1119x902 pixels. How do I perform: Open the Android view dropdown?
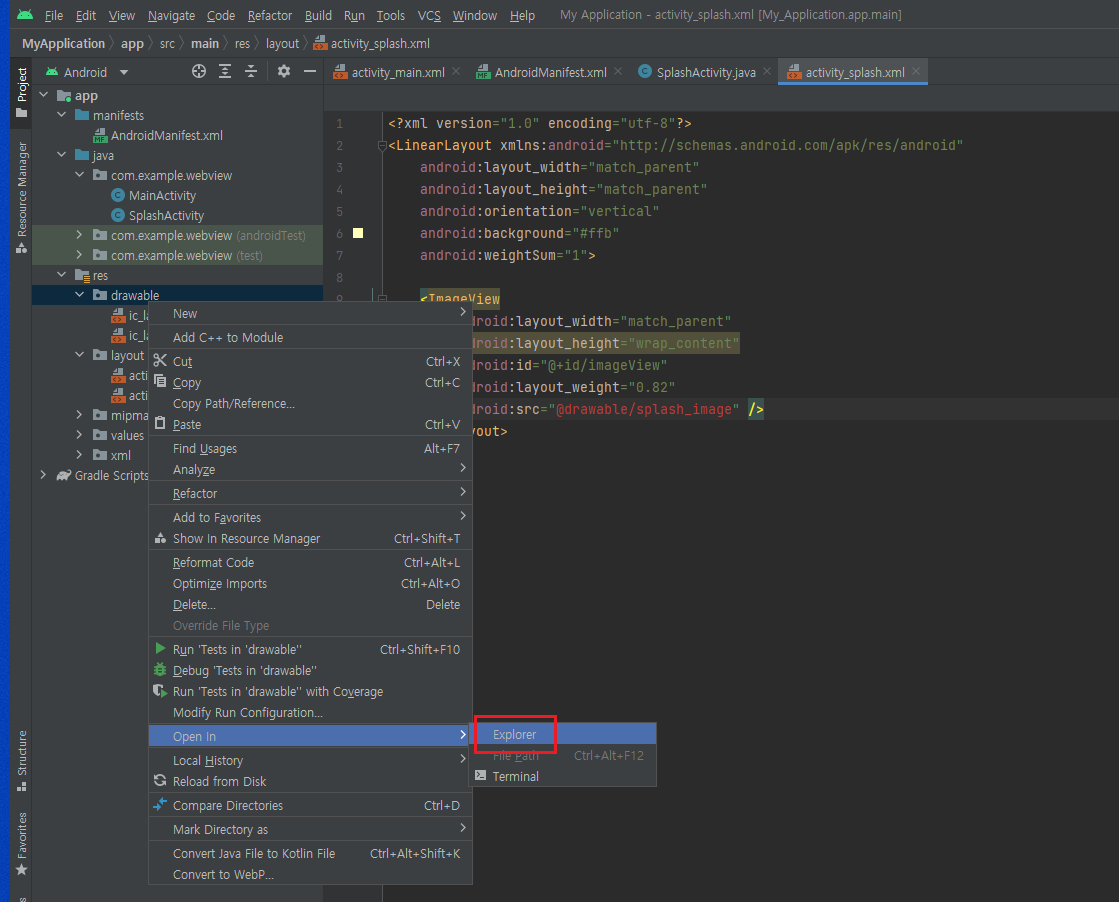coord(87,72)
